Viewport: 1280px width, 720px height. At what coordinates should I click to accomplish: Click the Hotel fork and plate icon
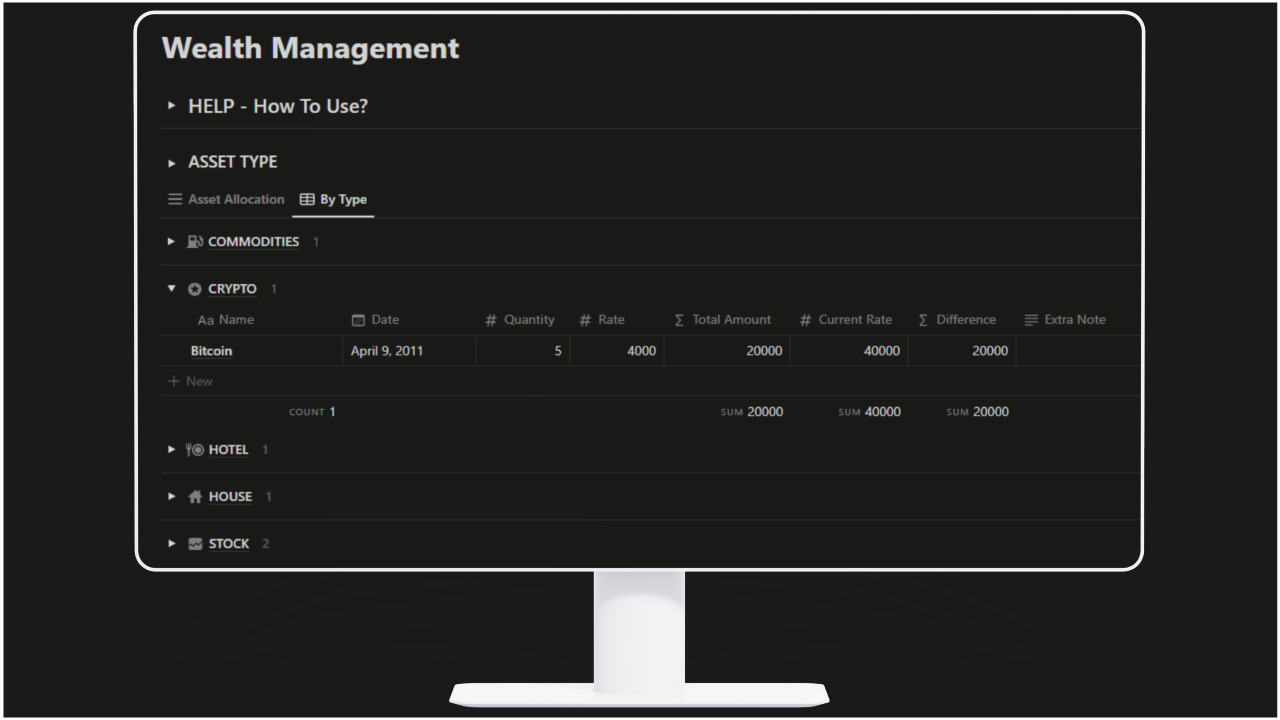(195, 450)
